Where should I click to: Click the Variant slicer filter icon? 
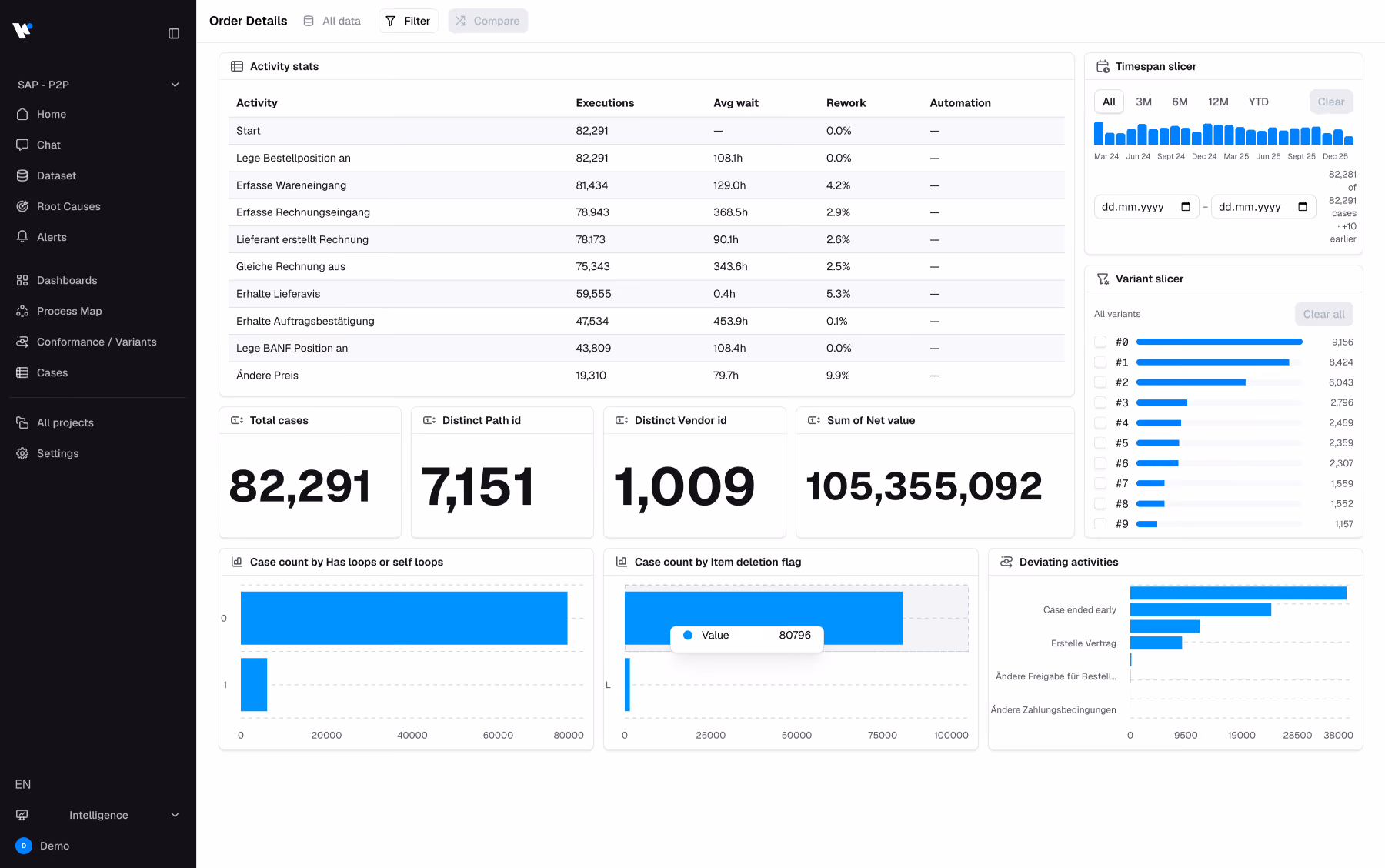click(1103, 279)
